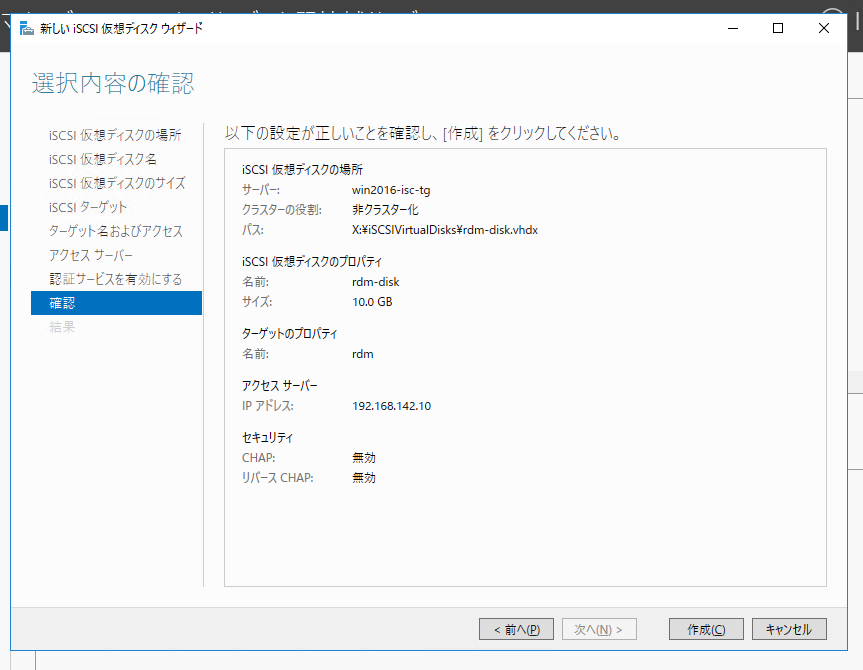Open the ターゲット名およびアクセス step
This screenshot has height=670, width=863.
coord(116,231)
